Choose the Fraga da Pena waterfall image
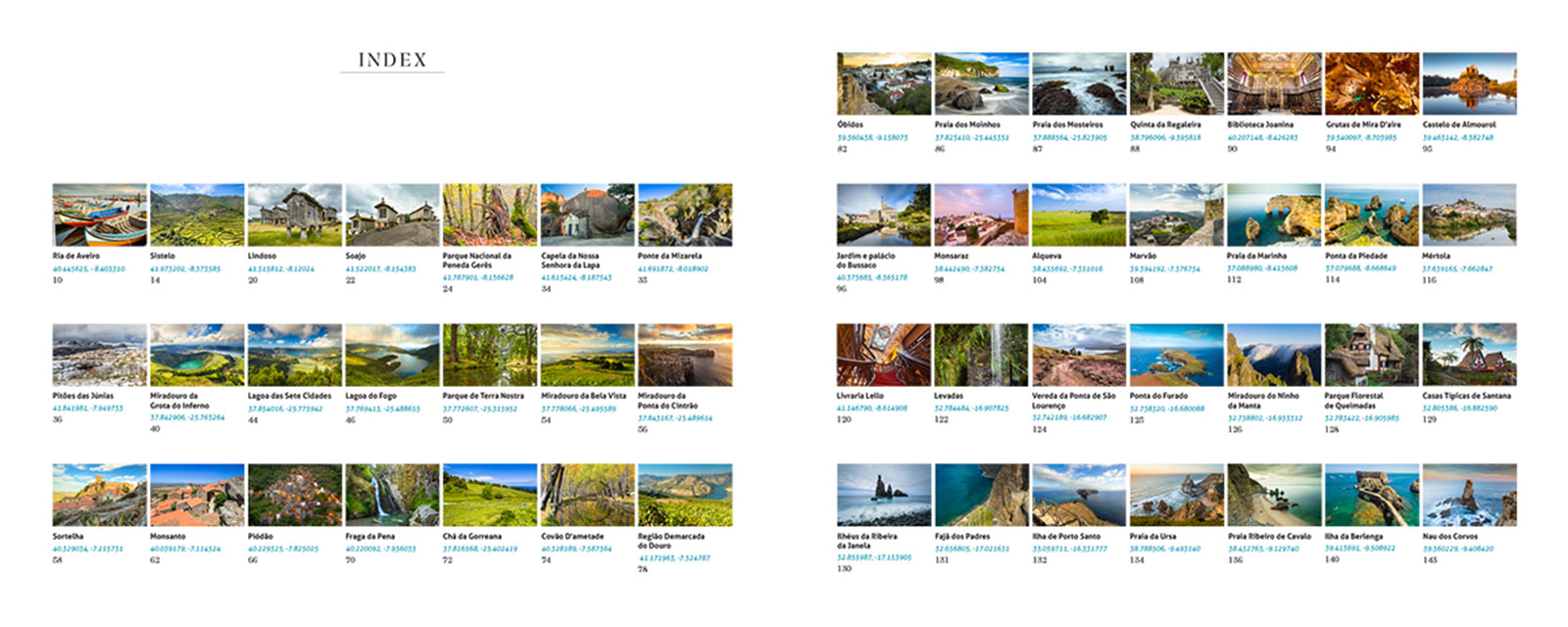1568x627 pixels. [392, 496]
